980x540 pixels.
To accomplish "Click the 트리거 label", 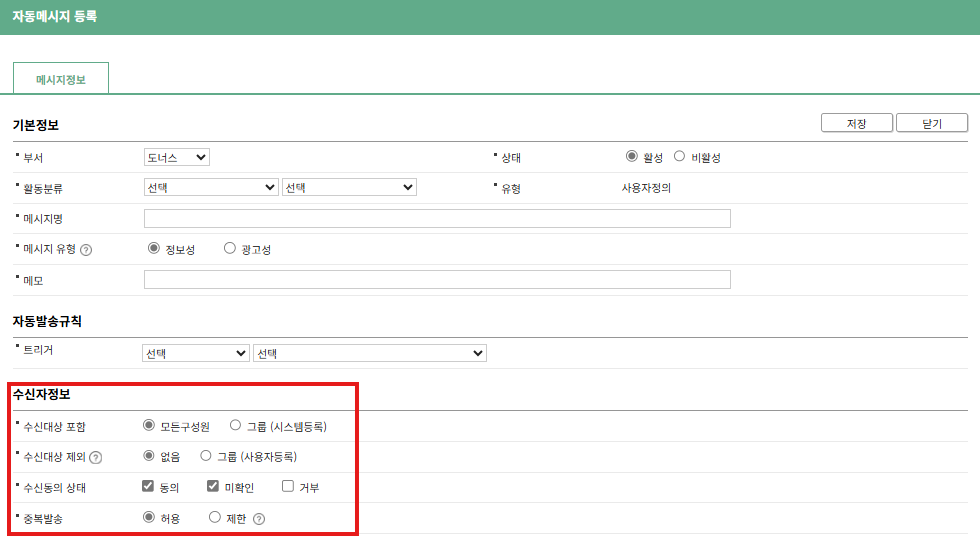I will 38,350.
